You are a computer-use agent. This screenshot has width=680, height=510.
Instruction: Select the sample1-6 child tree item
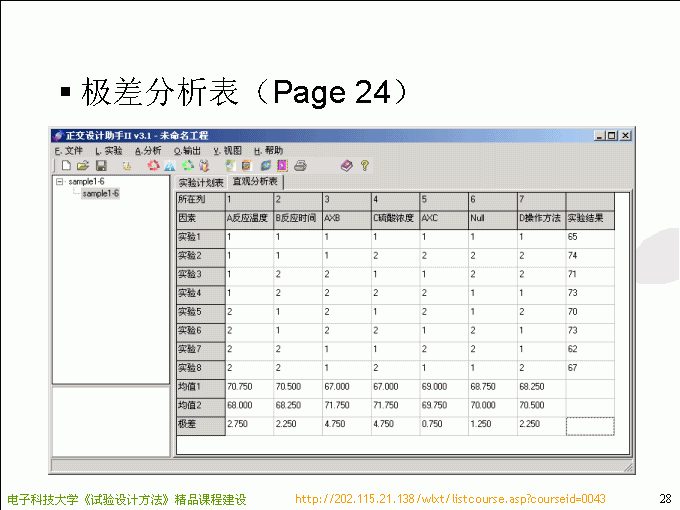click(x=100, y=193)
